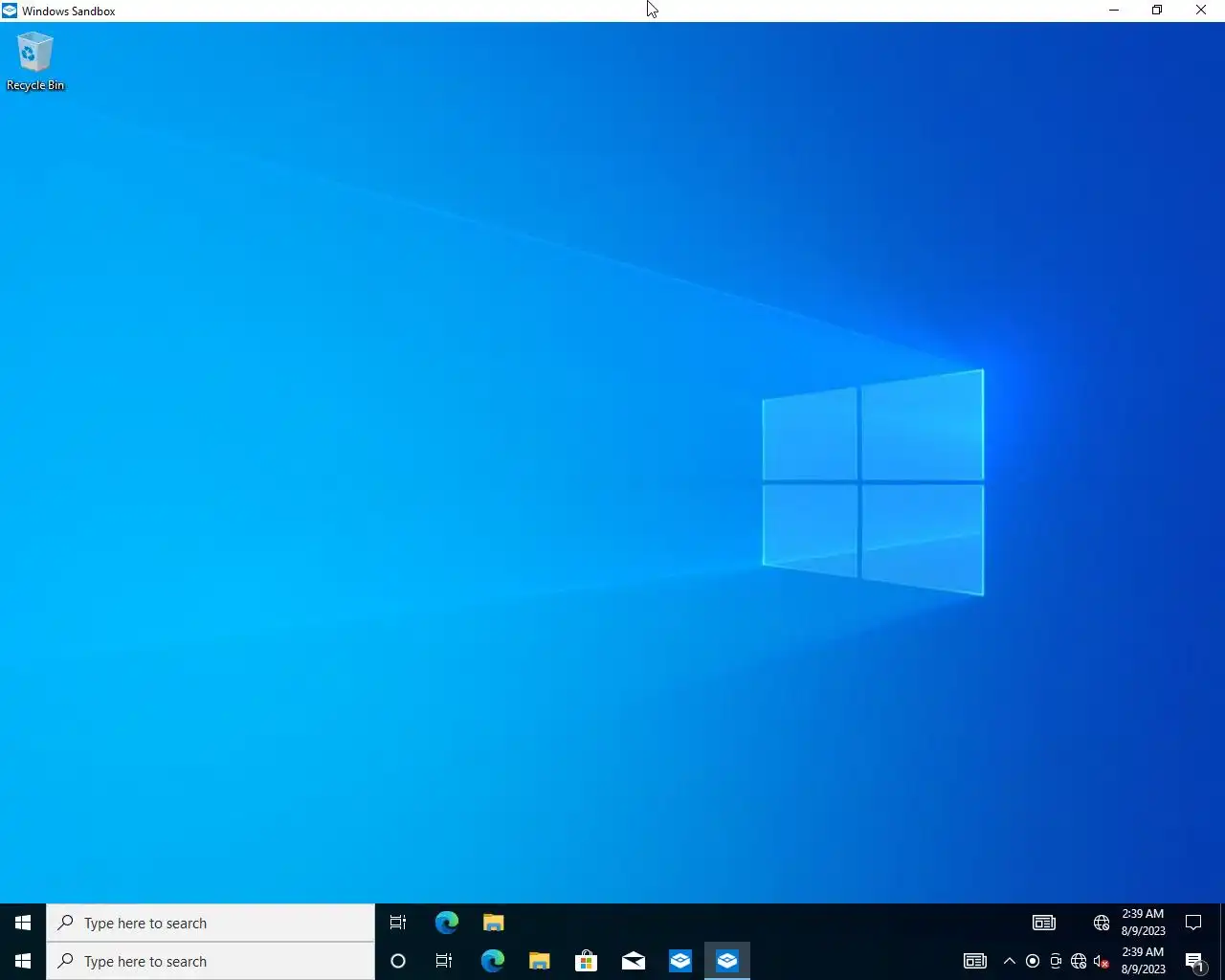Open Task View on the host bottom taskbar
The height and width of the screenshot is (980, 1225).
pos(444,961)
